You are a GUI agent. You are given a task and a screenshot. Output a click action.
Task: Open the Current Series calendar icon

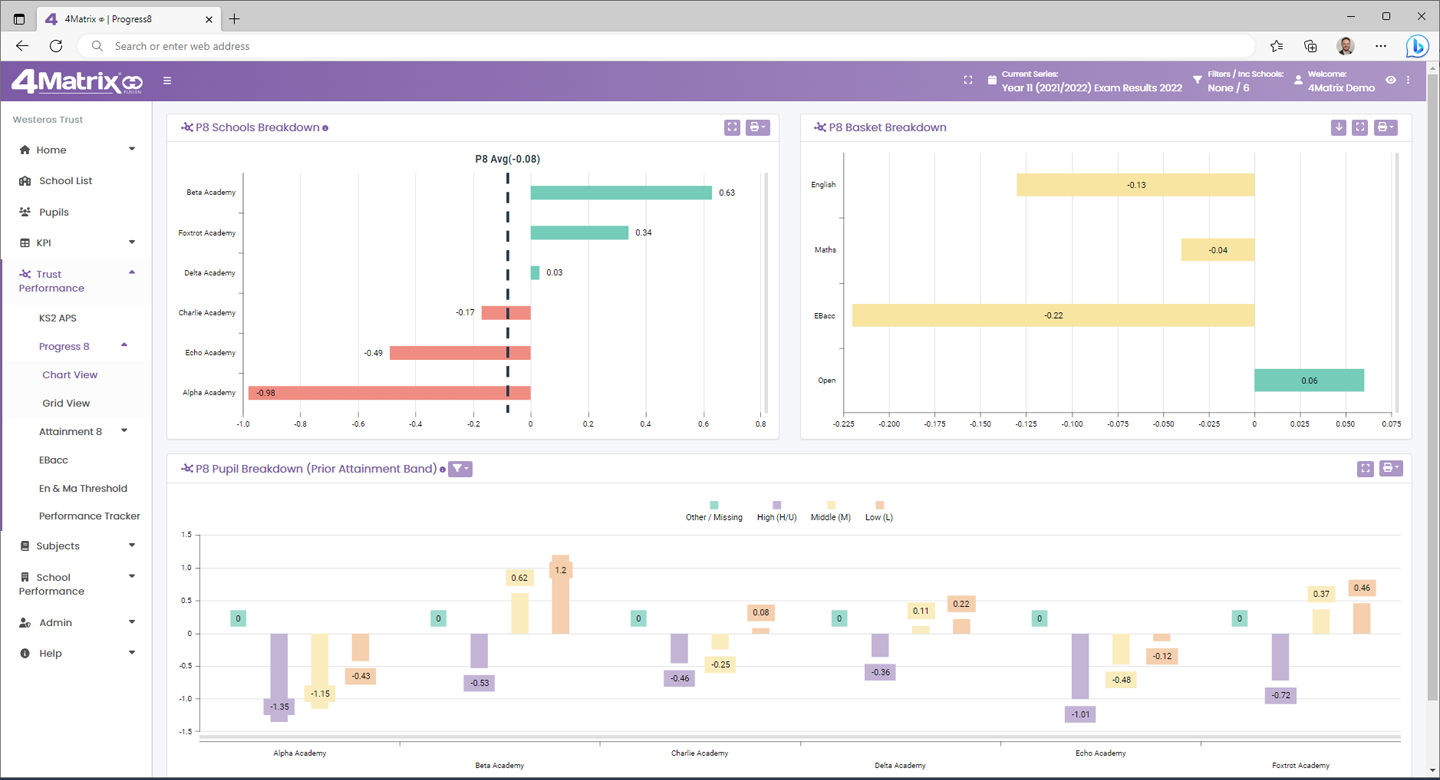[x=992, y=81]
